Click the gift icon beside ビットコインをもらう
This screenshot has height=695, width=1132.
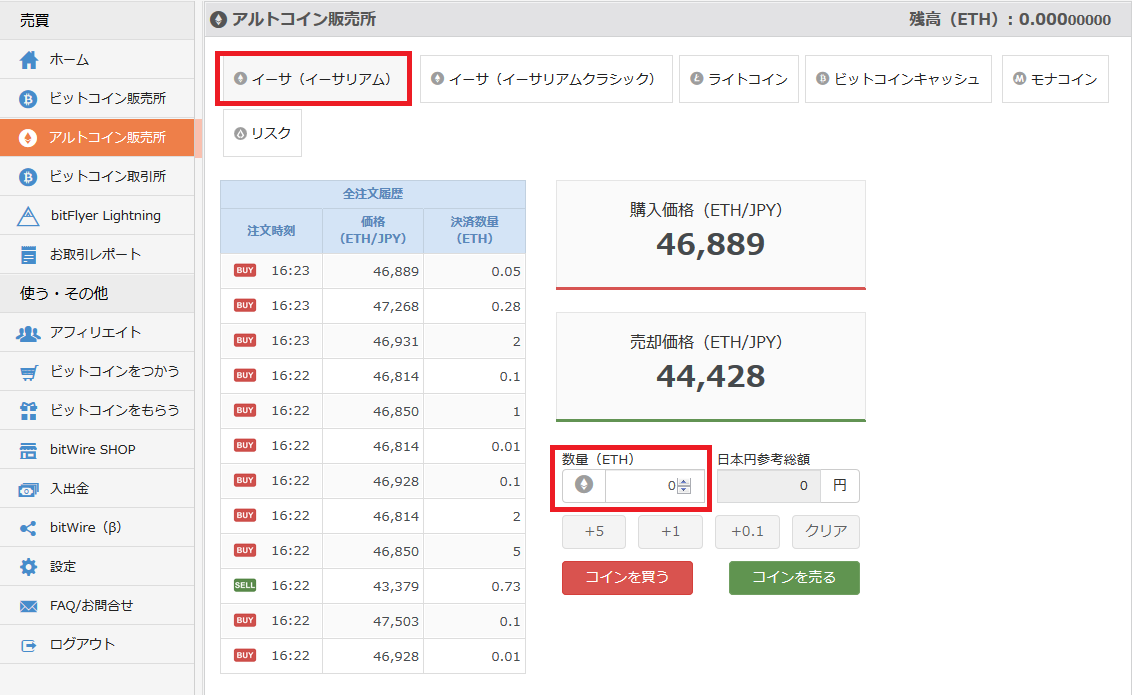[x=28, y=411]
